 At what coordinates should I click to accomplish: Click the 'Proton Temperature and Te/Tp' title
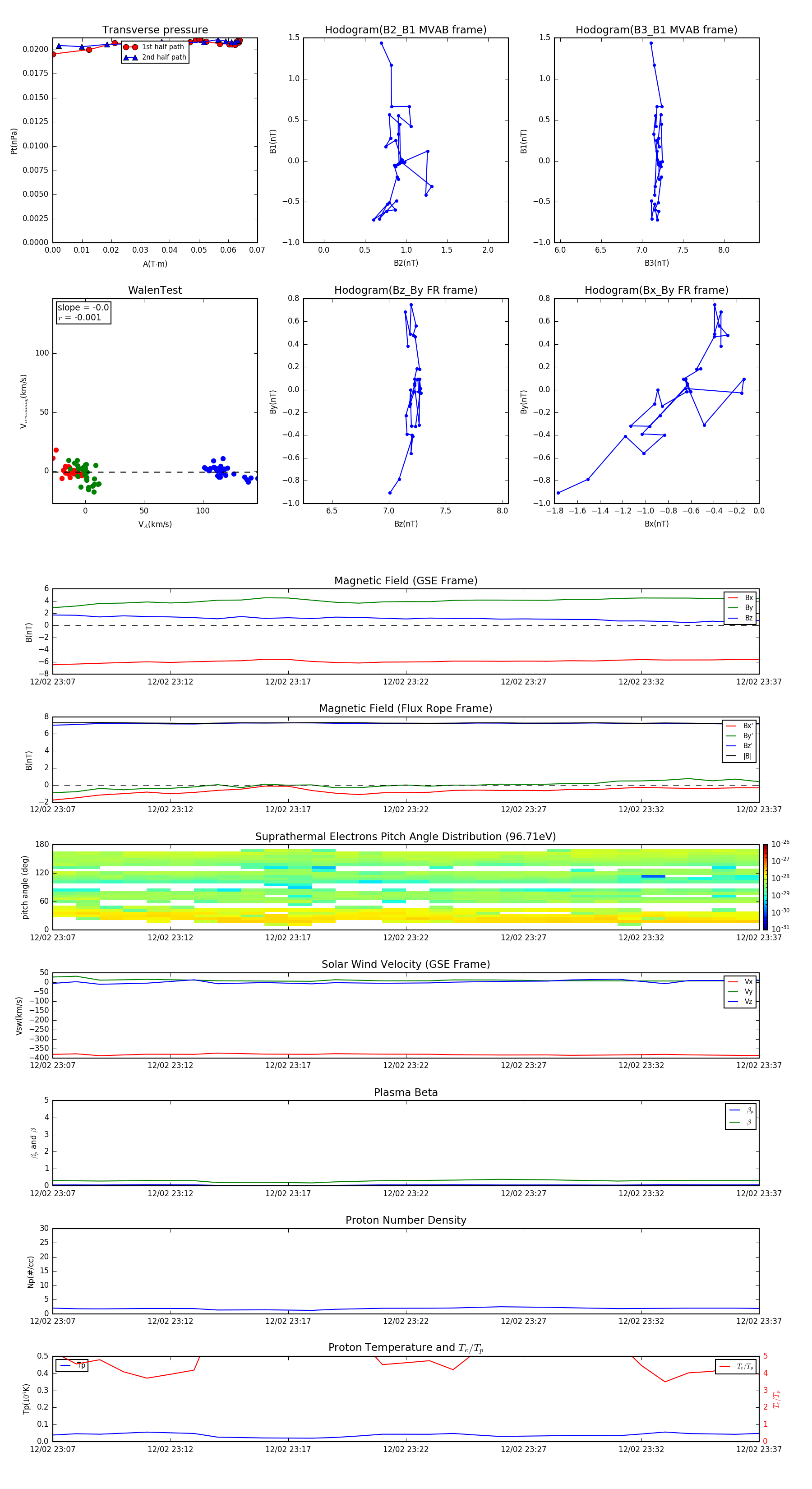point(406,1348)
